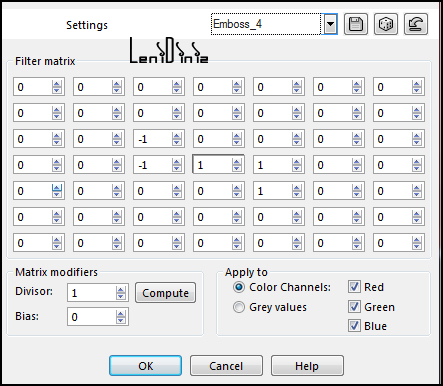
Task: Uncheck the Red channel checkbox
Action: tap(354, 287)
